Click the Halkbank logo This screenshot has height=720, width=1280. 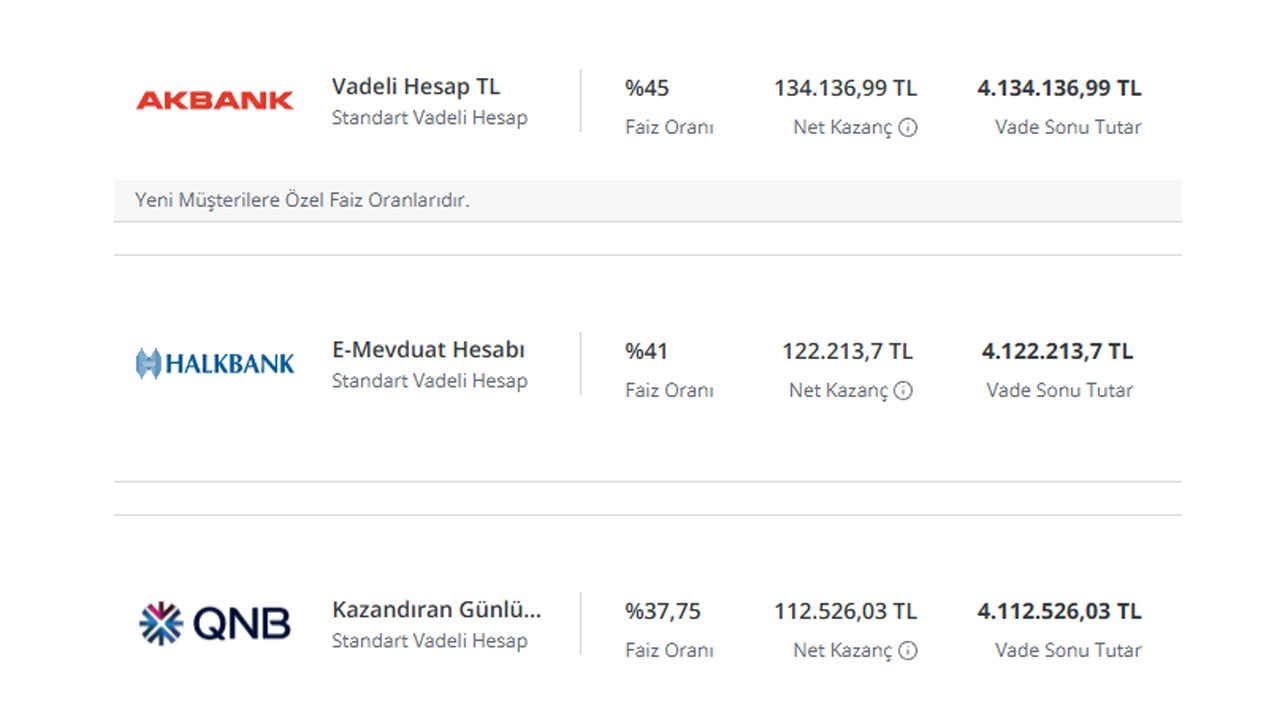pyautogui.click(x=215, y=363)
